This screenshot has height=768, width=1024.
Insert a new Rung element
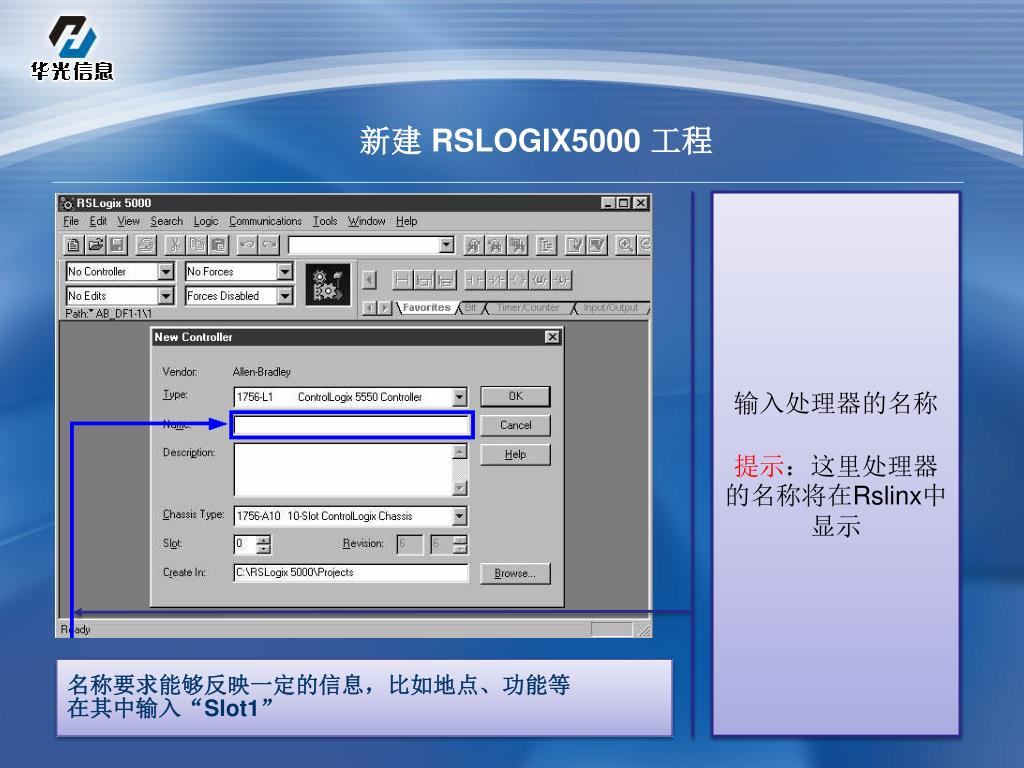402,280
